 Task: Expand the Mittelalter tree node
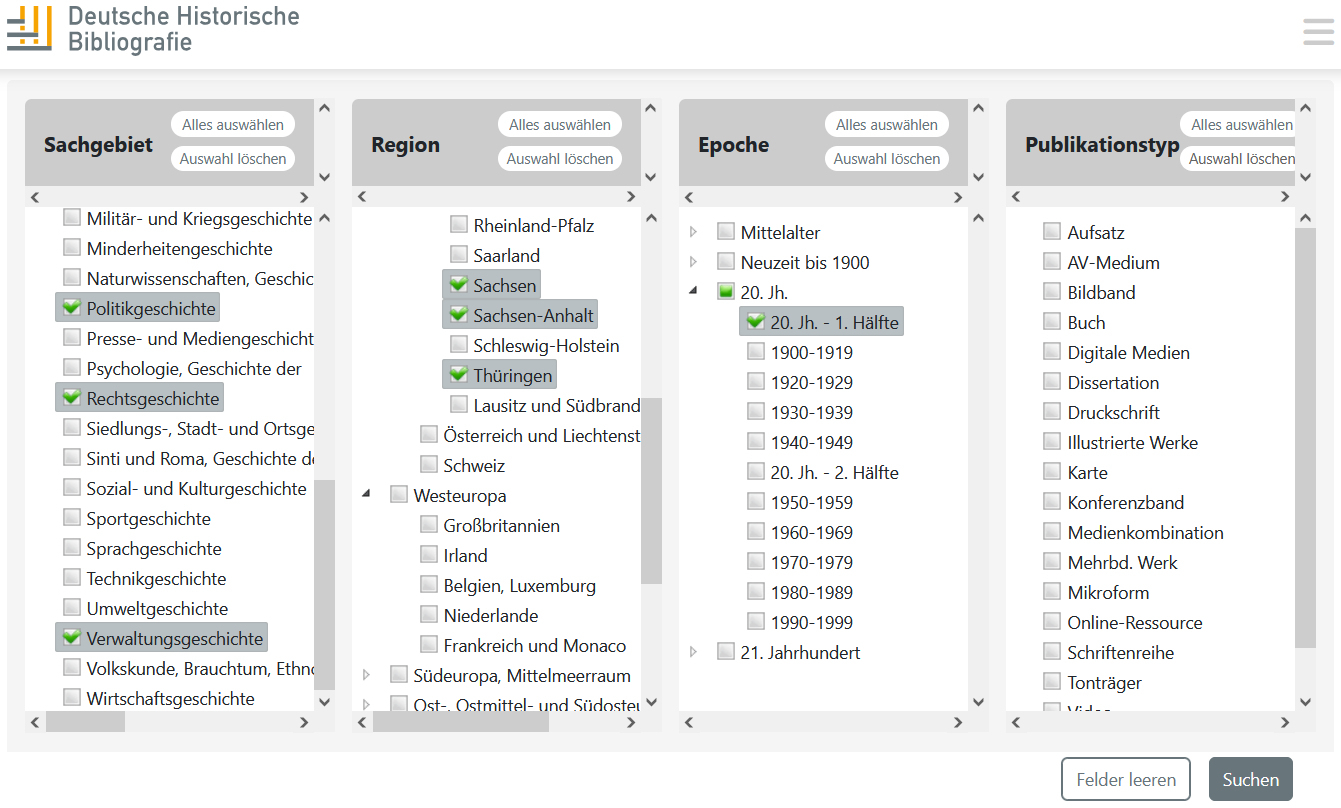[x=694, y=233]
